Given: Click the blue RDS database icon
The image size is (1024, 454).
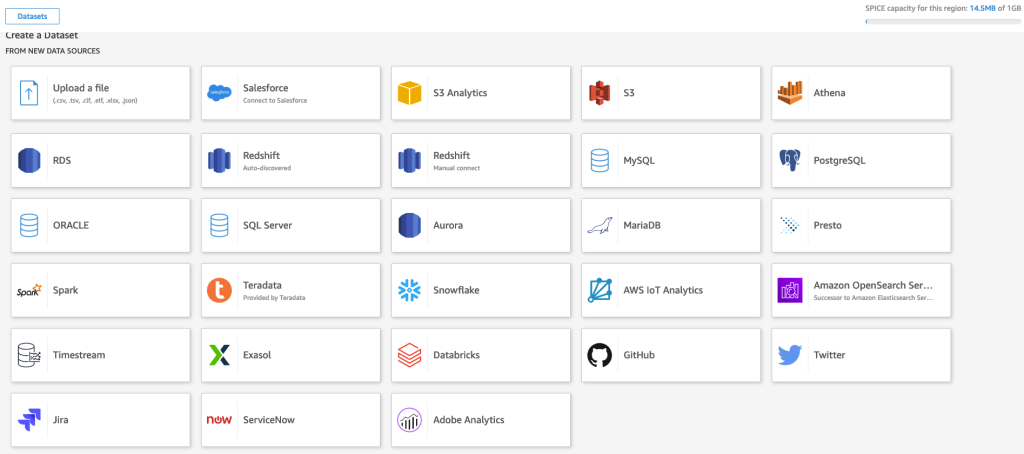Looking at the screenshot, I should pos(29,160).
